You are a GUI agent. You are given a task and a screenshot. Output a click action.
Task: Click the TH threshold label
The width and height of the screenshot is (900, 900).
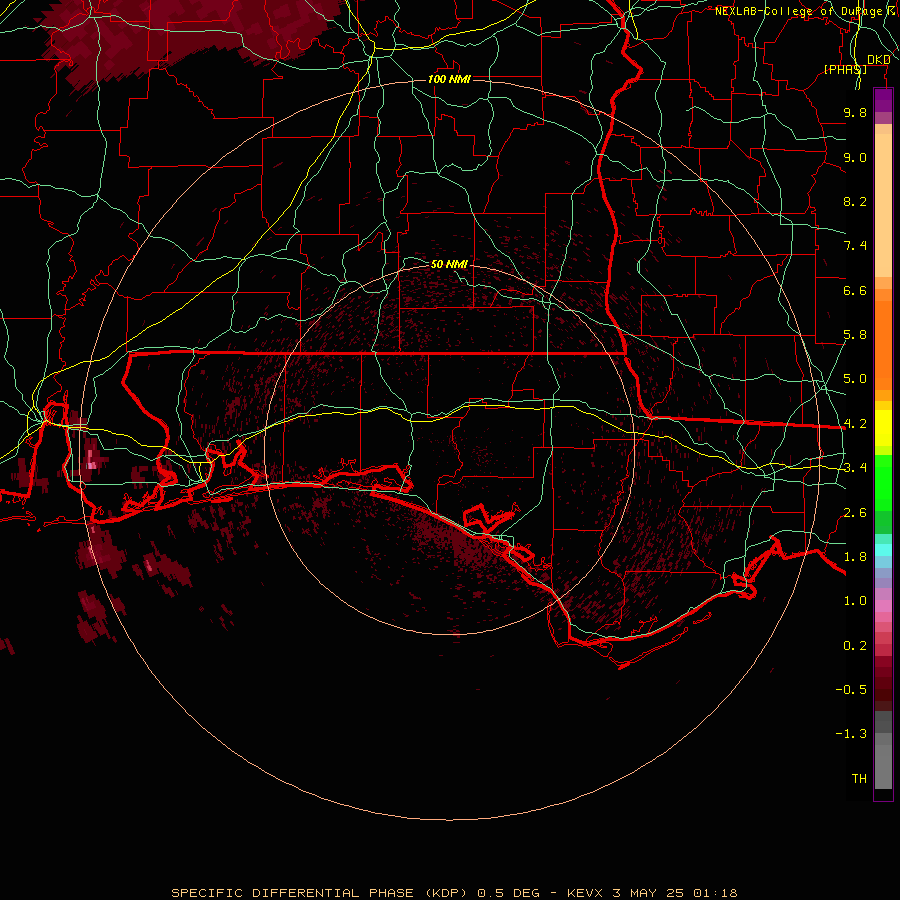pyautogui.click(x=859, y=779)
